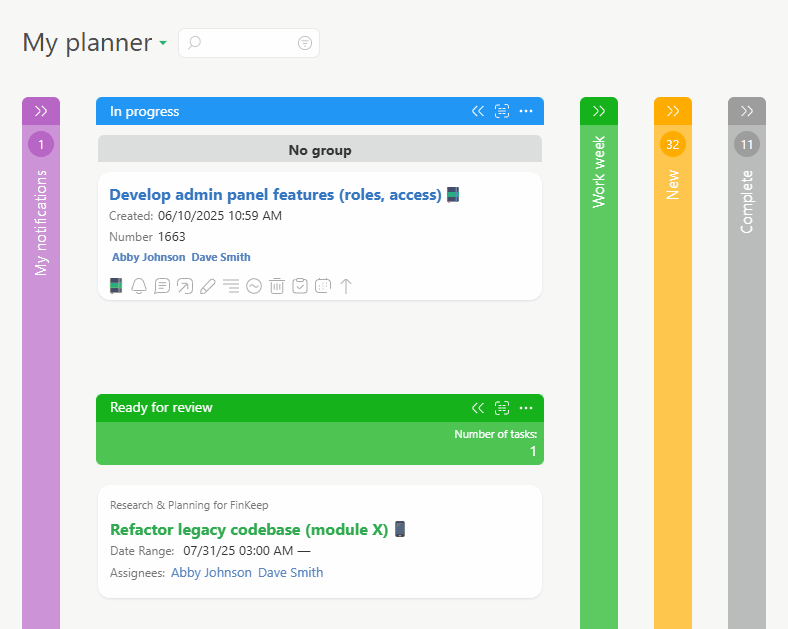The width and height of the screenshot is (788, 629).
Task: Expand the My notifications column
Action: 41,111
